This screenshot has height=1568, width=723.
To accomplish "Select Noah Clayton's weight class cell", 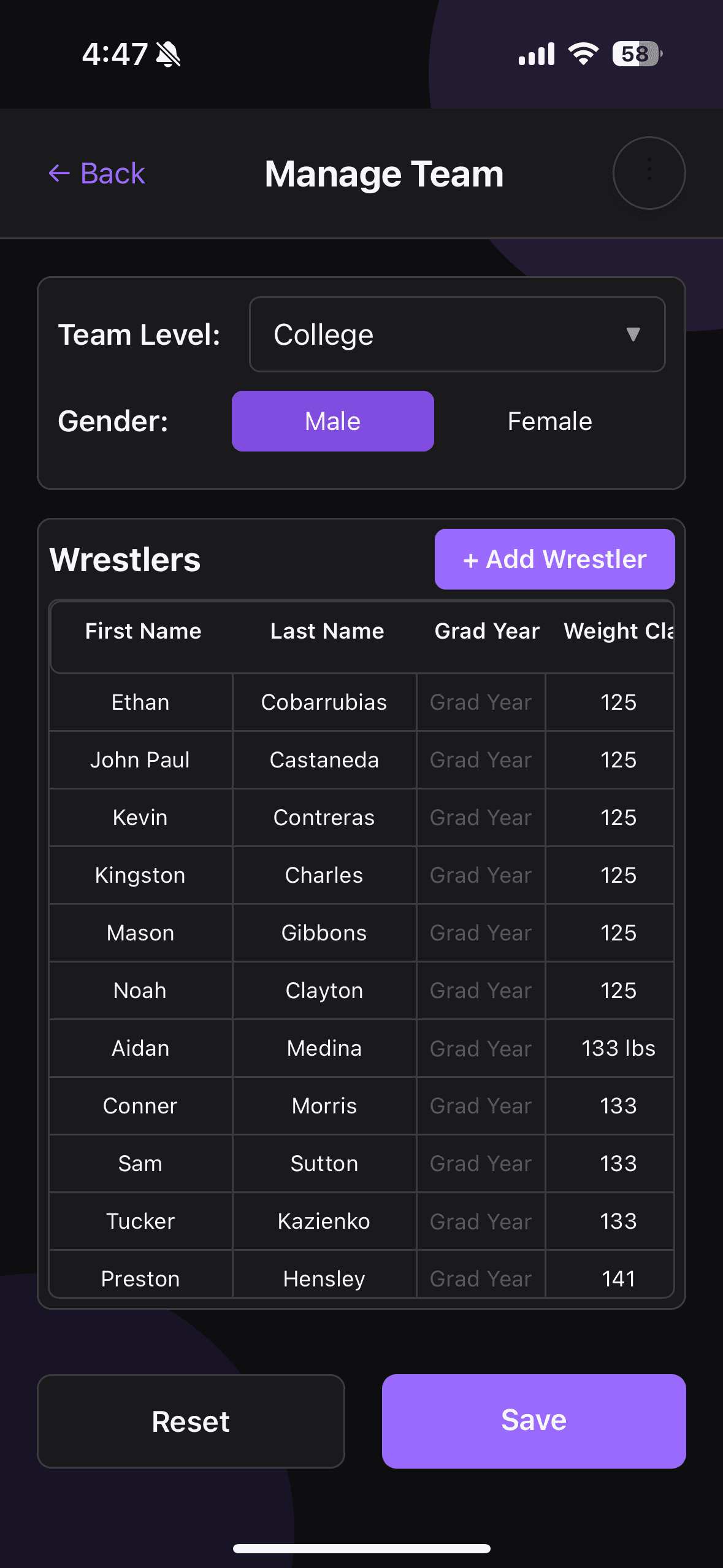I will [618, 990].
